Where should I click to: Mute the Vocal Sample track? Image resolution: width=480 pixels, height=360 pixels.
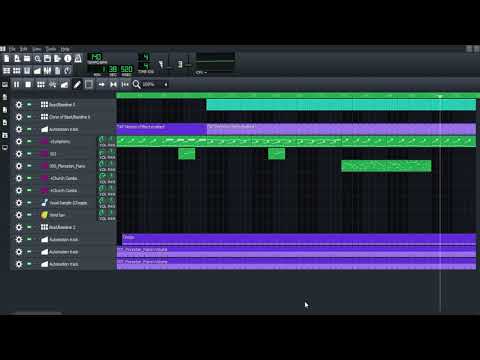(x=29, y=202)
